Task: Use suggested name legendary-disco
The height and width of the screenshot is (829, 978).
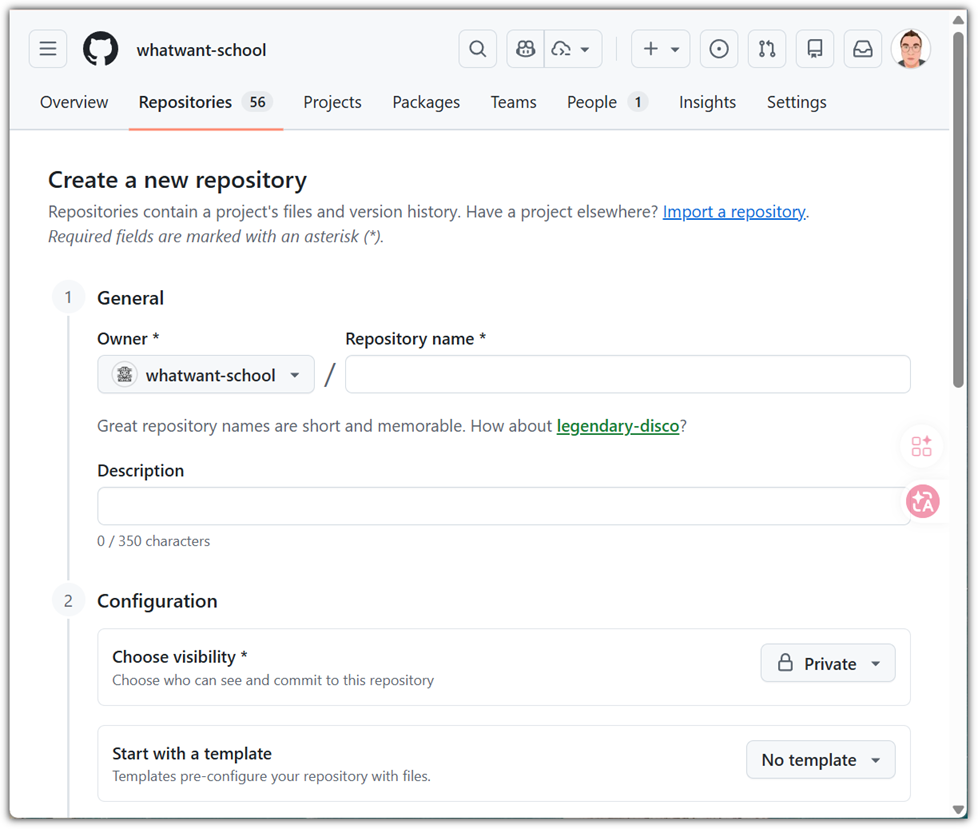Action: [x=617, y=426]
